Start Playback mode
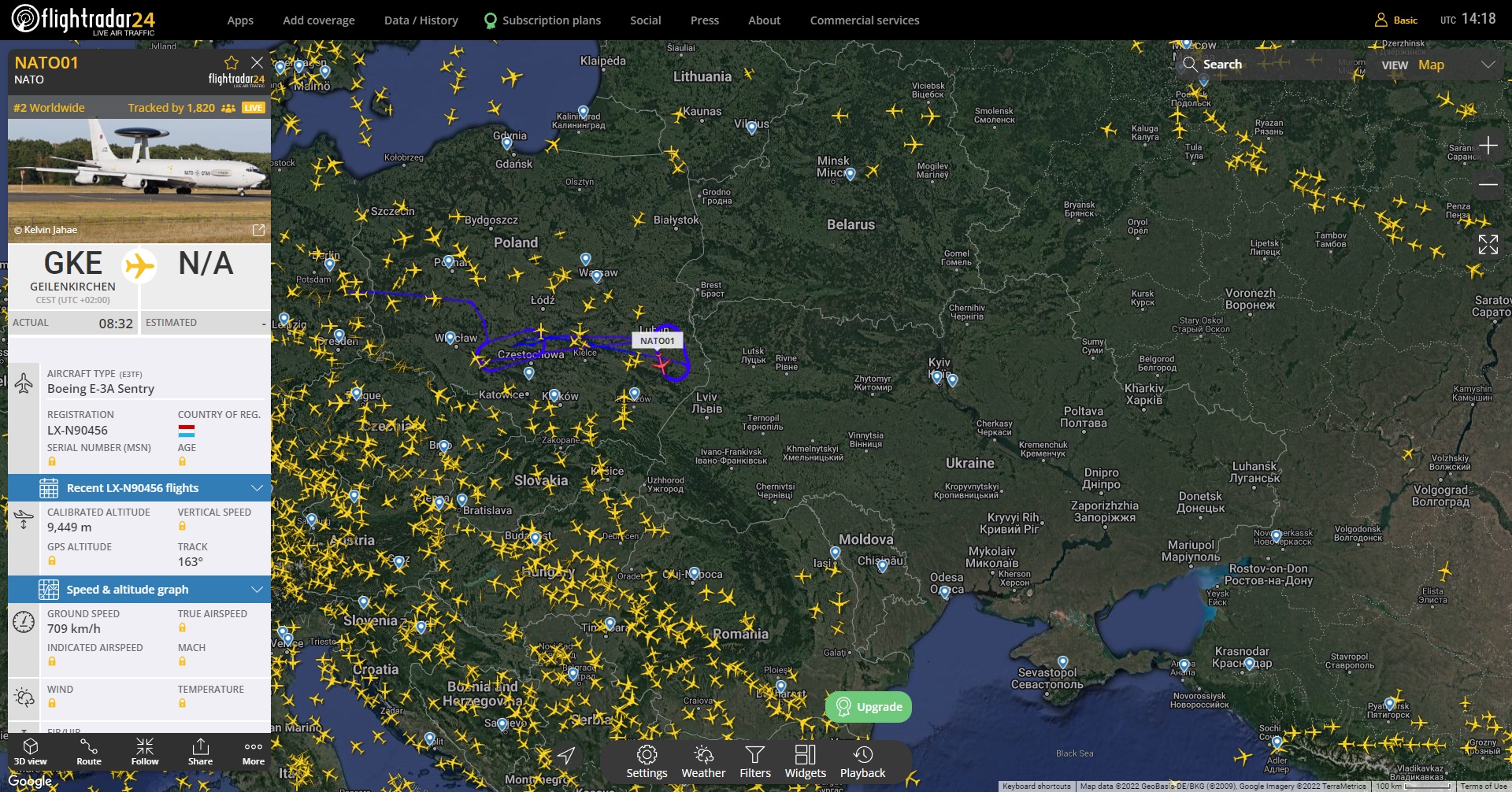The width and height of the screenshot is (1512, 792). pos(862,761)
